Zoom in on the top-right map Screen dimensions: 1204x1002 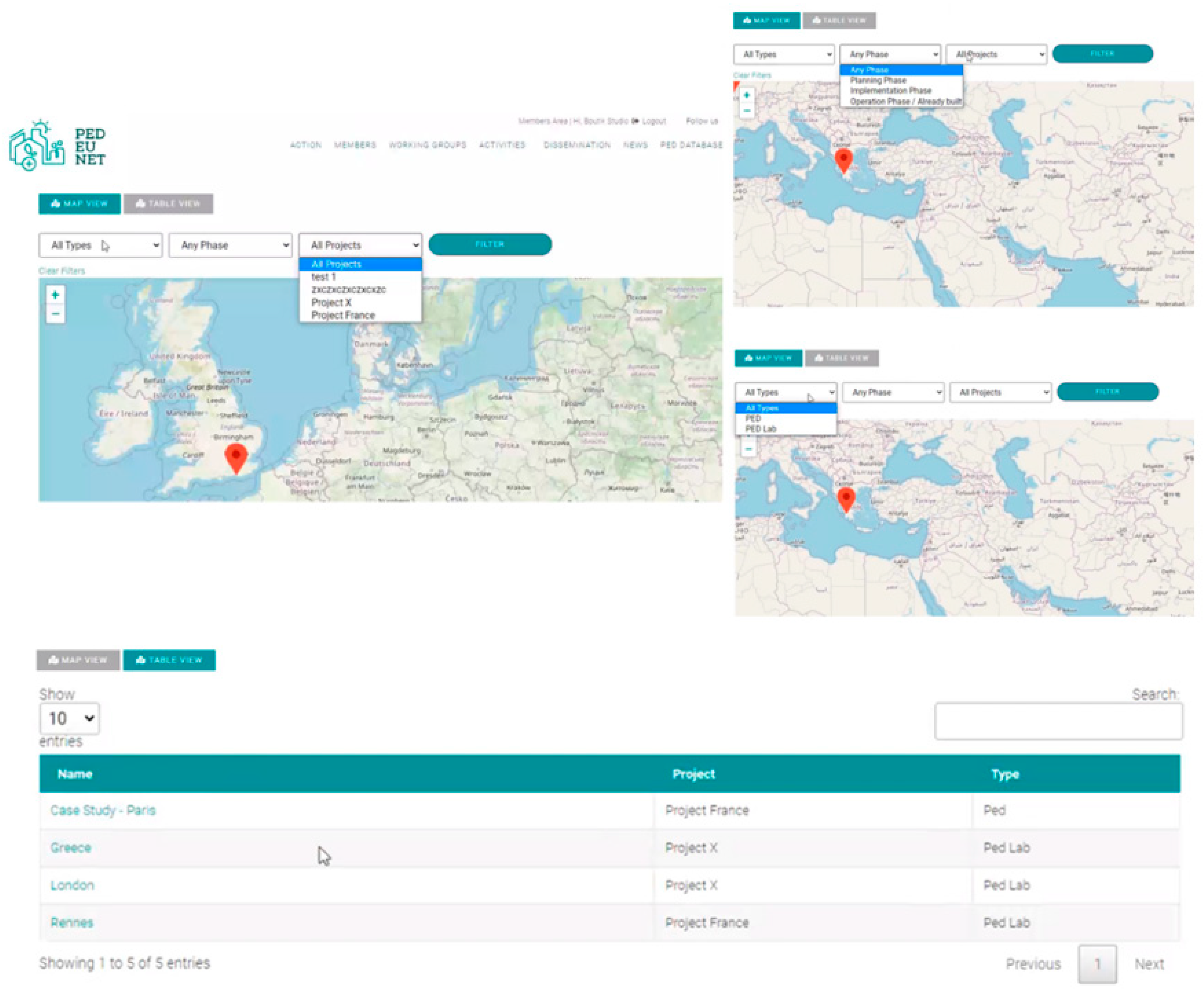(746, 95)
